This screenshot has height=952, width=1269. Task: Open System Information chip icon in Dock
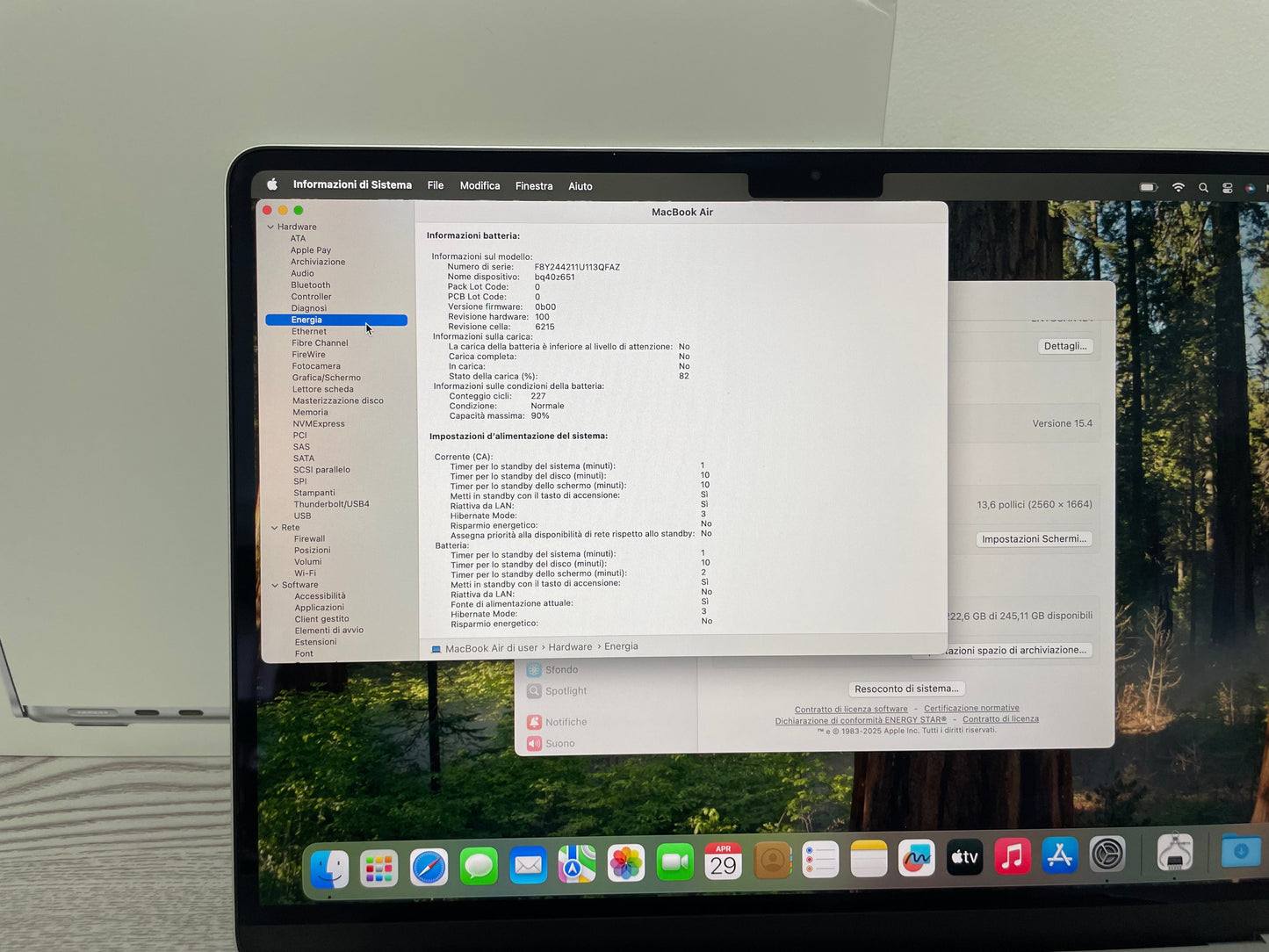[1174, 852]
